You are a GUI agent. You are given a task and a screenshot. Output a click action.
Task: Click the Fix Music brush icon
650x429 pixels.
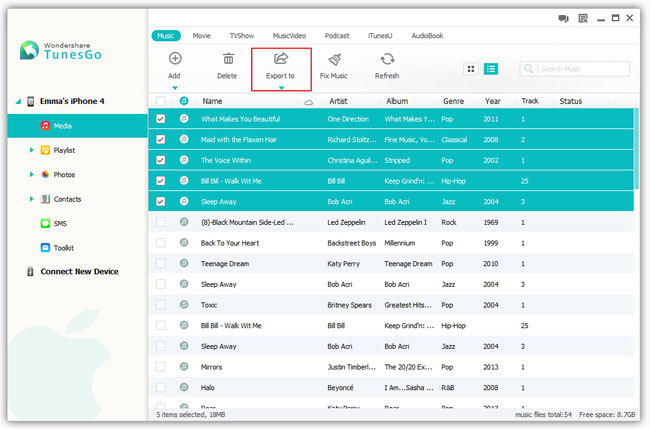(x=335, y=59)
